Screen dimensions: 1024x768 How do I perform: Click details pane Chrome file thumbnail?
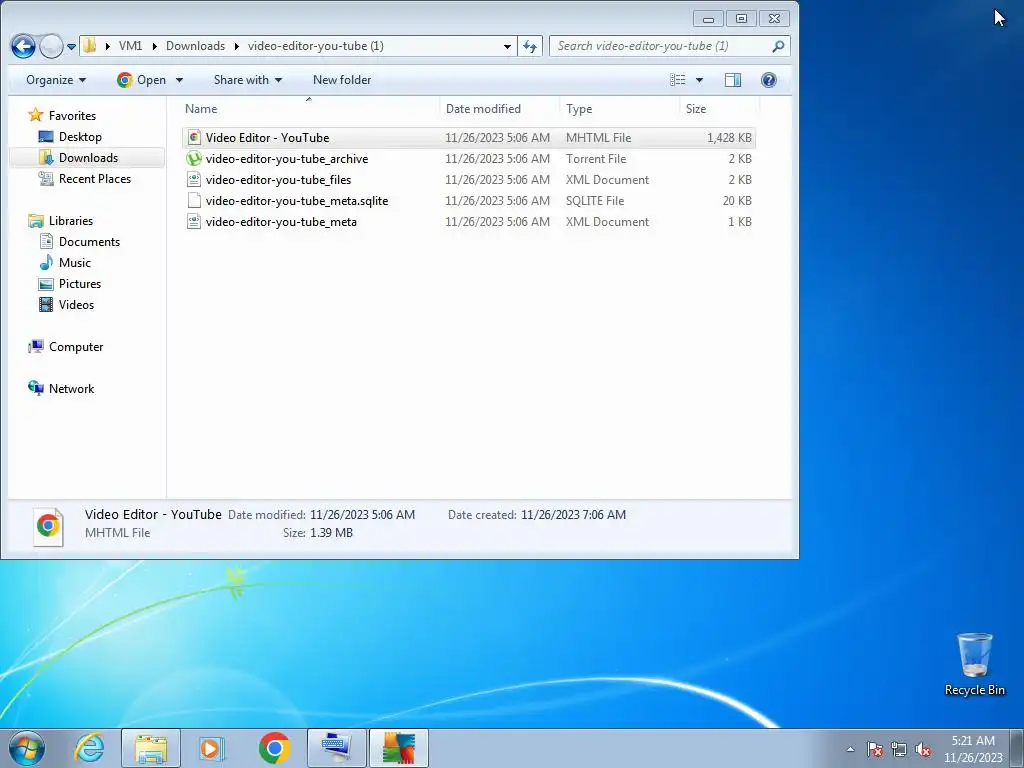pos(48,526)
